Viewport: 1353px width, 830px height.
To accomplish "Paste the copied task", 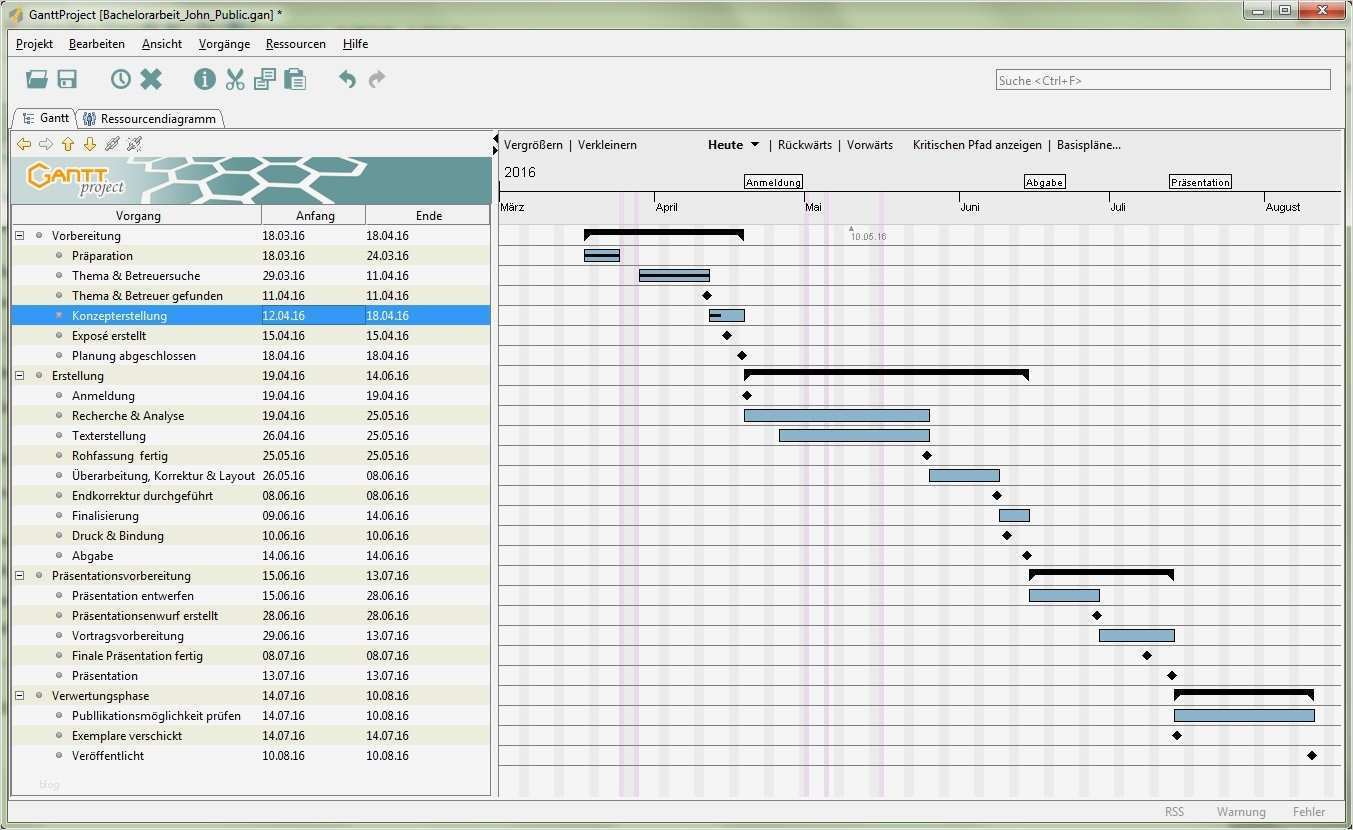I will tap(295, 79).
